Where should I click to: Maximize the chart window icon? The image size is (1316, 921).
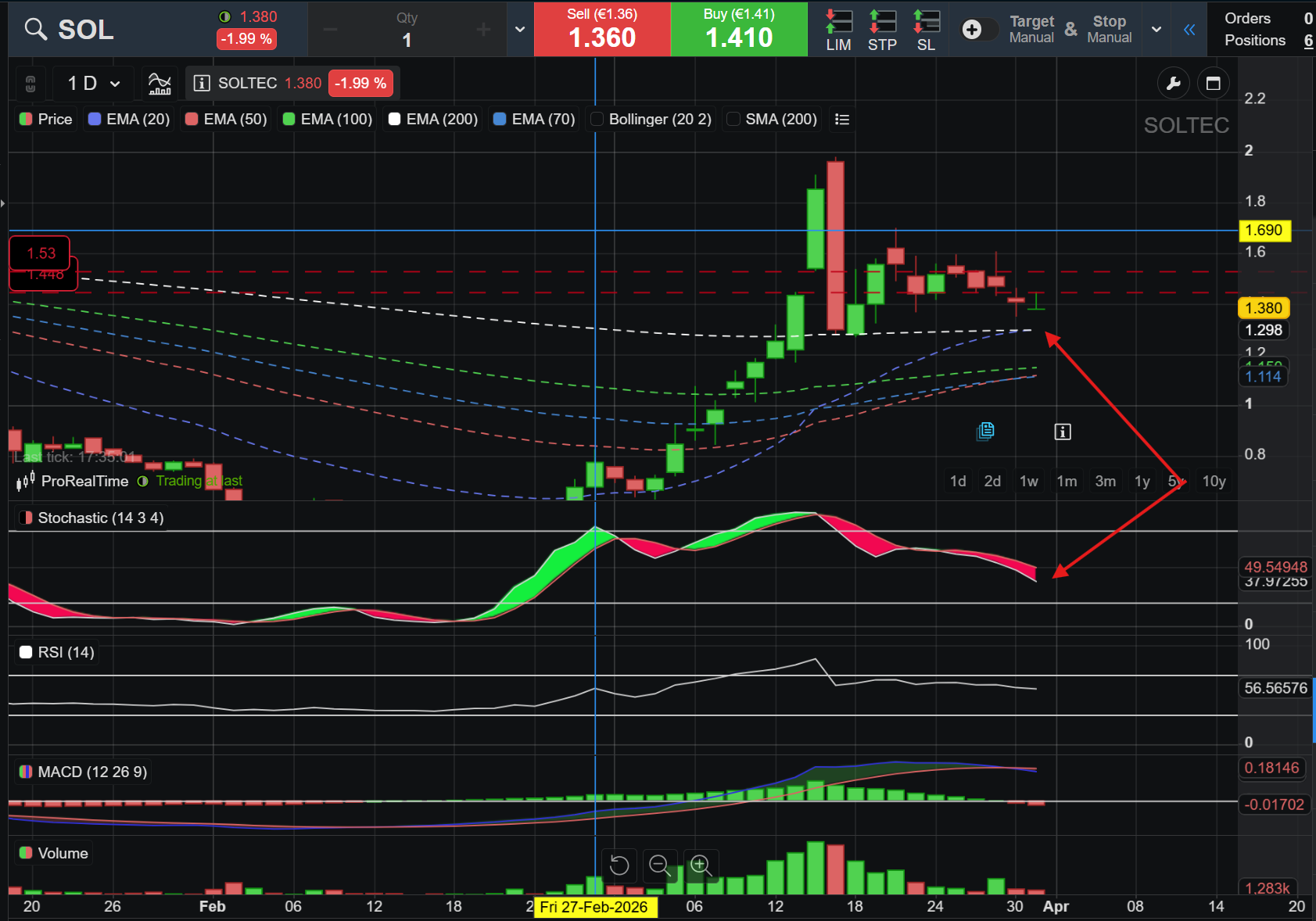1214,84
